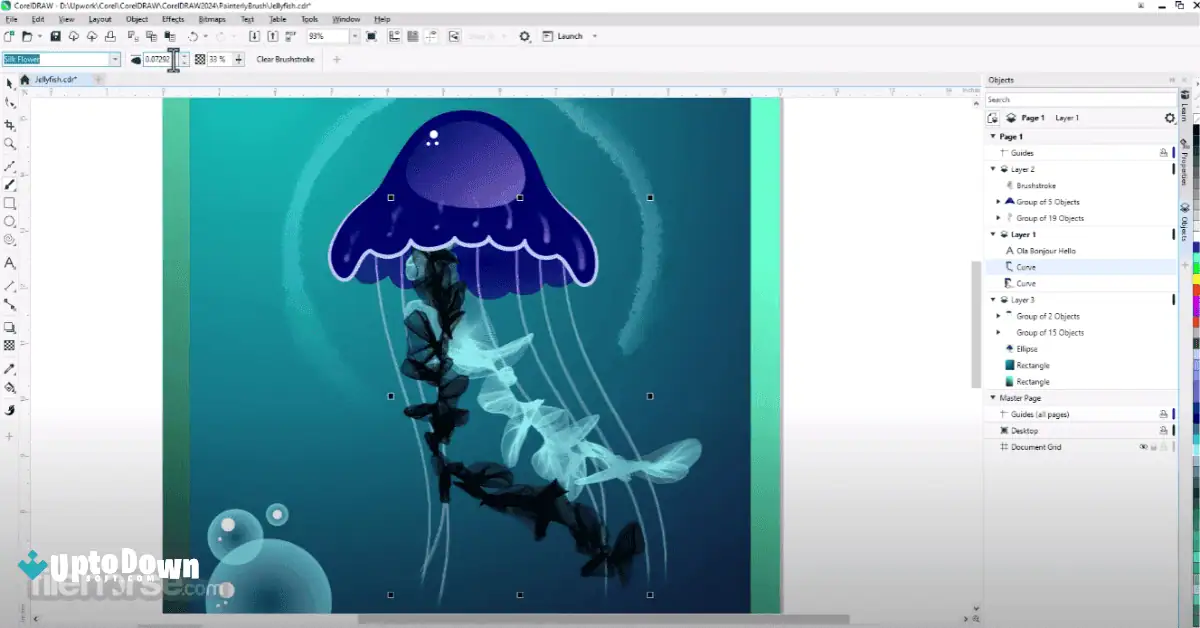1200x628 pixels.
Task: Click the Save icon on the toolbar
Action: [x=54, y=36]
